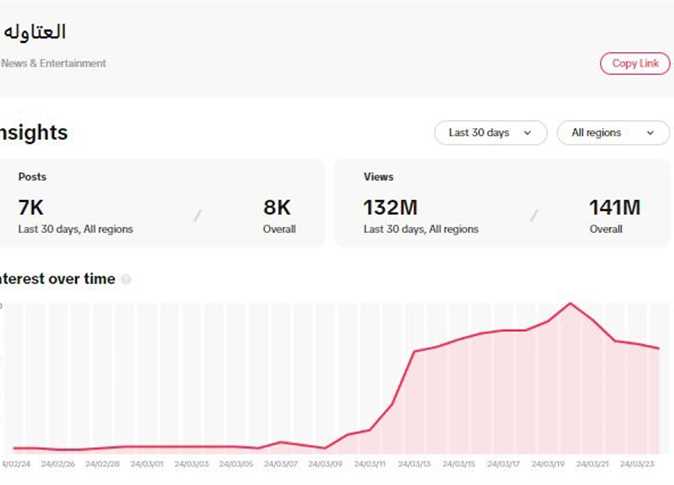Expand the All regions dropdown
This screenshot has height=485, width=674.
point(613,133)
